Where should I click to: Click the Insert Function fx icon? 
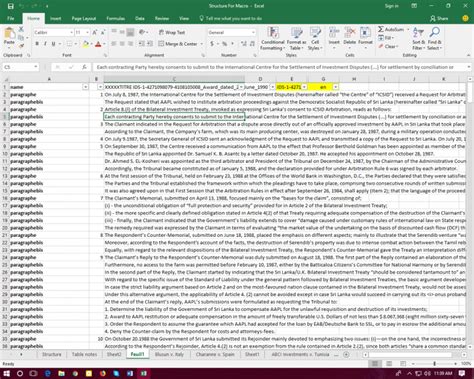(x=84, y=67)
